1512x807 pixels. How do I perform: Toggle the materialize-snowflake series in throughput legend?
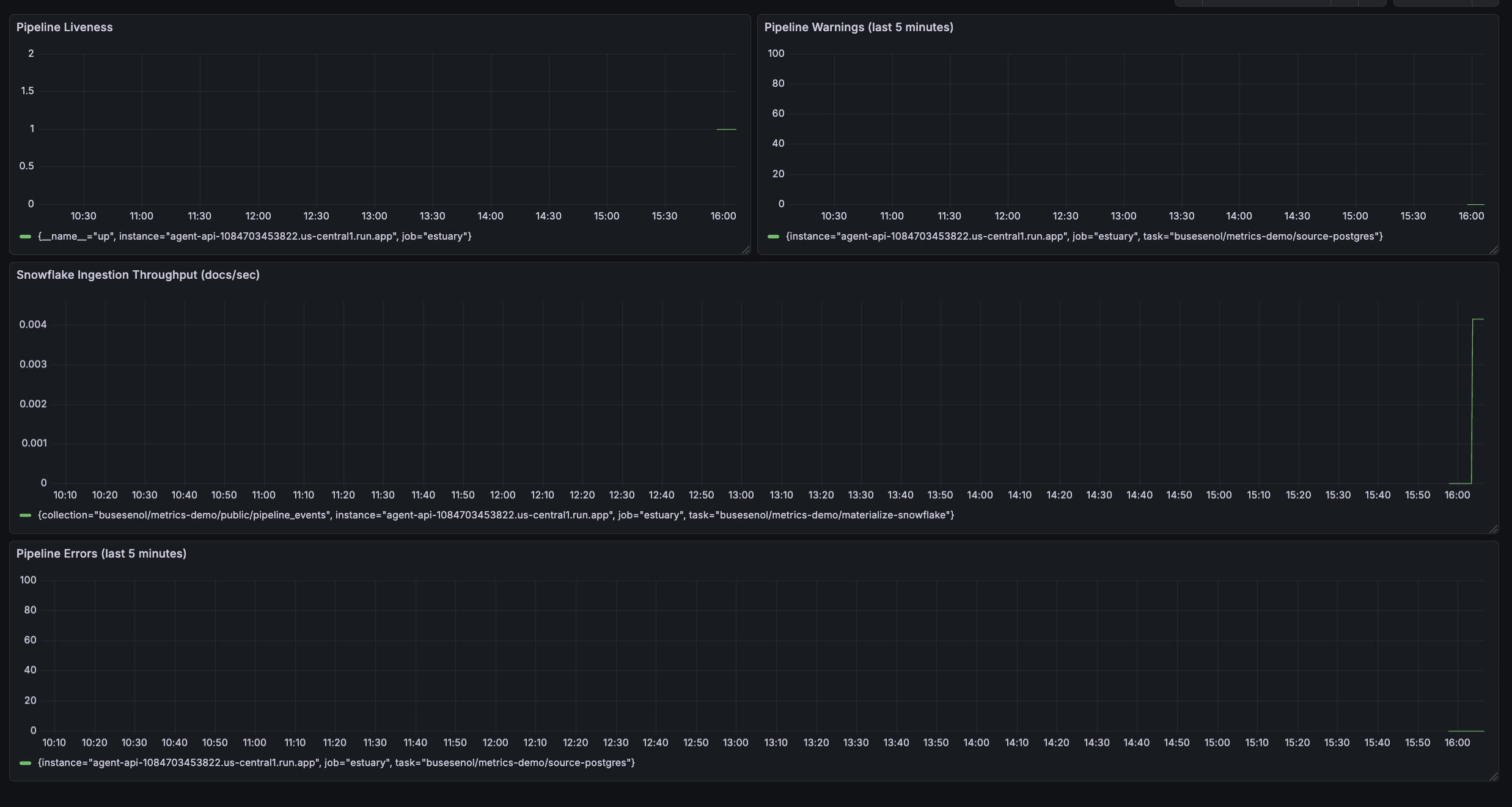tap(496, 515)
